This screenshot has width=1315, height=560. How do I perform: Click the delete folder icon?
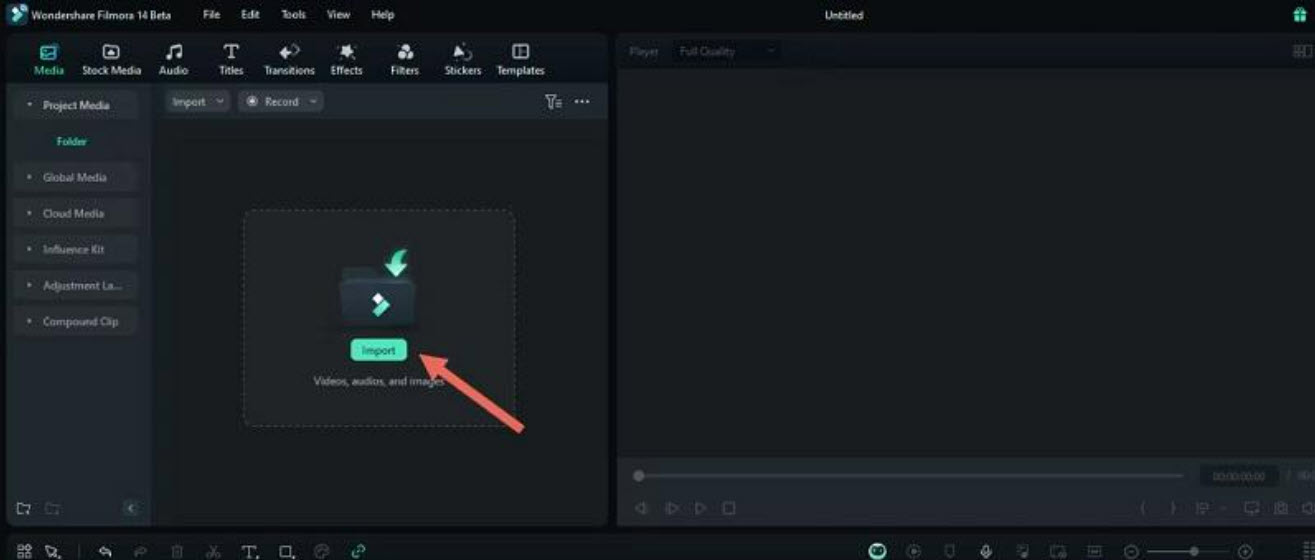coord(52,509)
